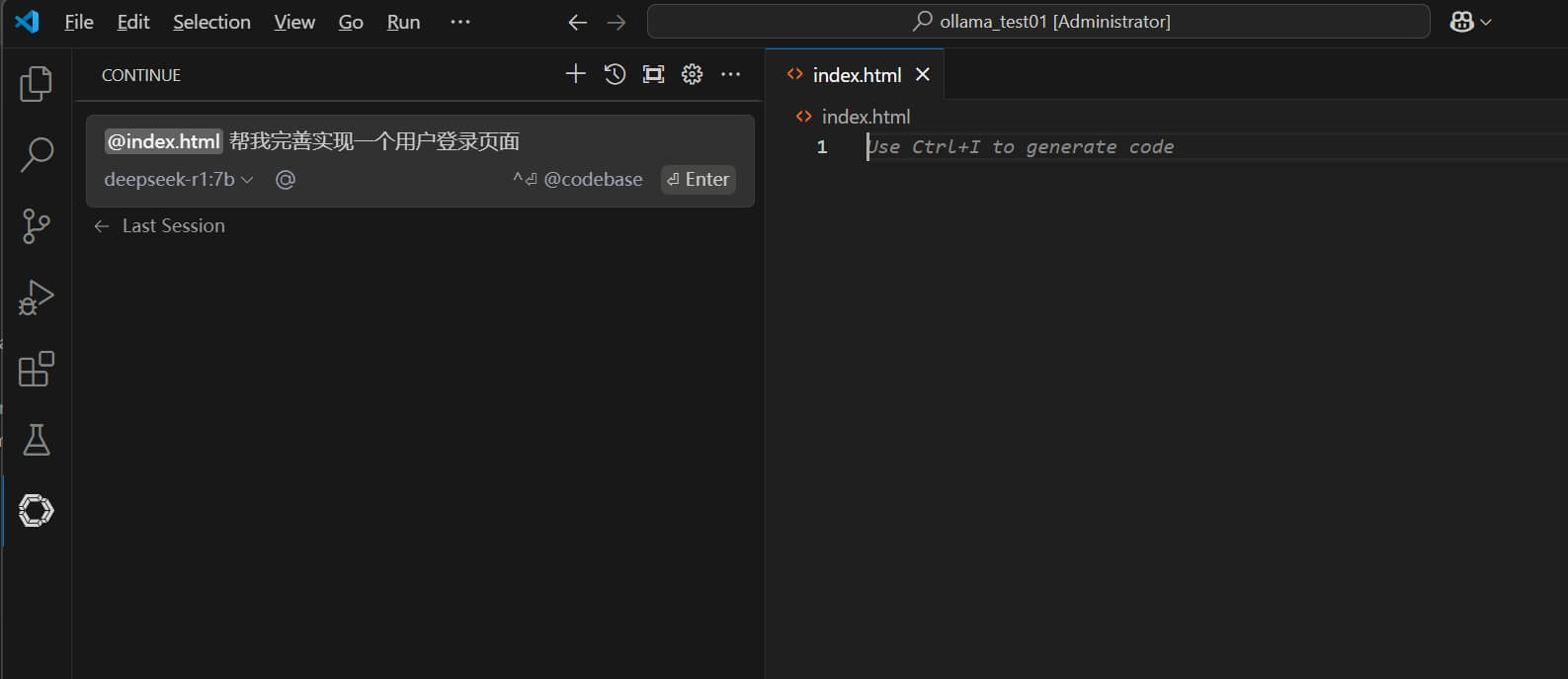
Task: Click the HTML file icon in breadcrumb
Action: coord(803,117)
